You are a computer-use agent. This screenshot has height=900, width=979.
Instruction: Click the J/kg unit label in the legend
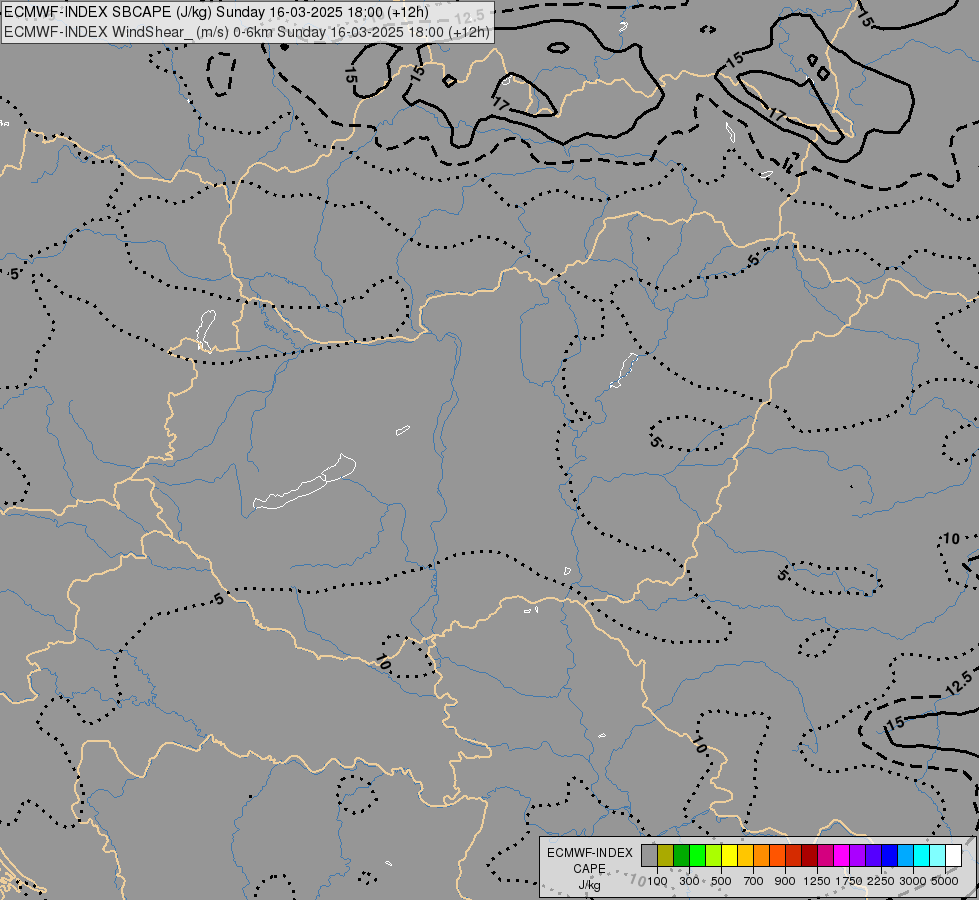589,885
